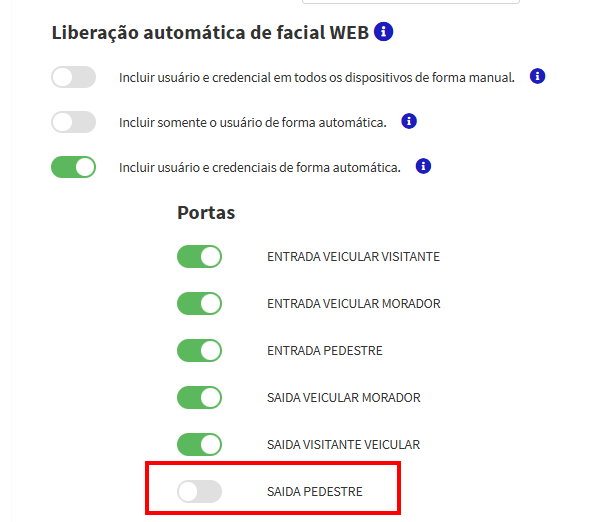Click the 'SAIDA PEDESTRE' label text
The width and height of the screenshot is (611, 522).
[315, 491]
